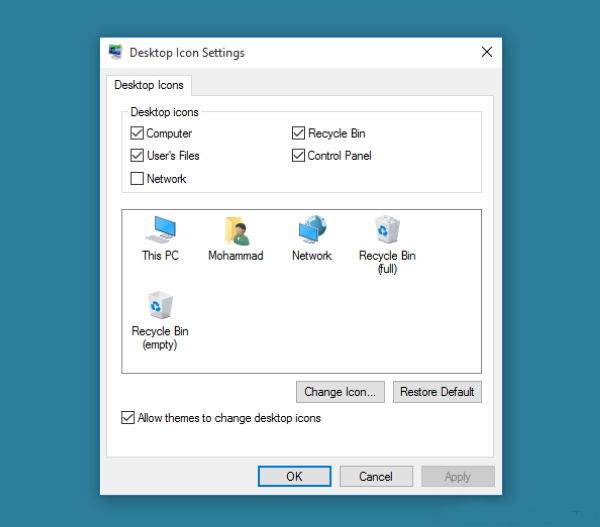Uncheck the User's Files checkbox
Viewport: 600px width, 527px height.
[137, 155]
